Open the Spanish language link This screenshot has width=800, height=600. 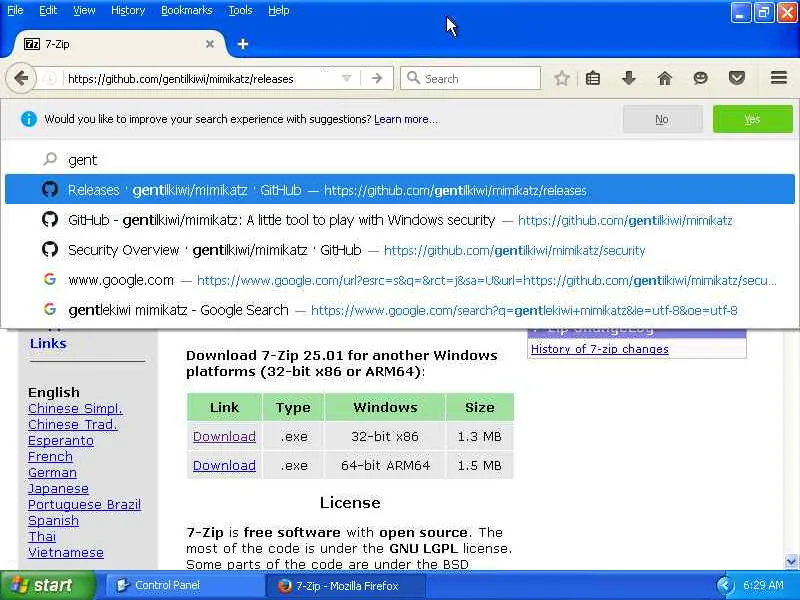click(x=53, y=521)
